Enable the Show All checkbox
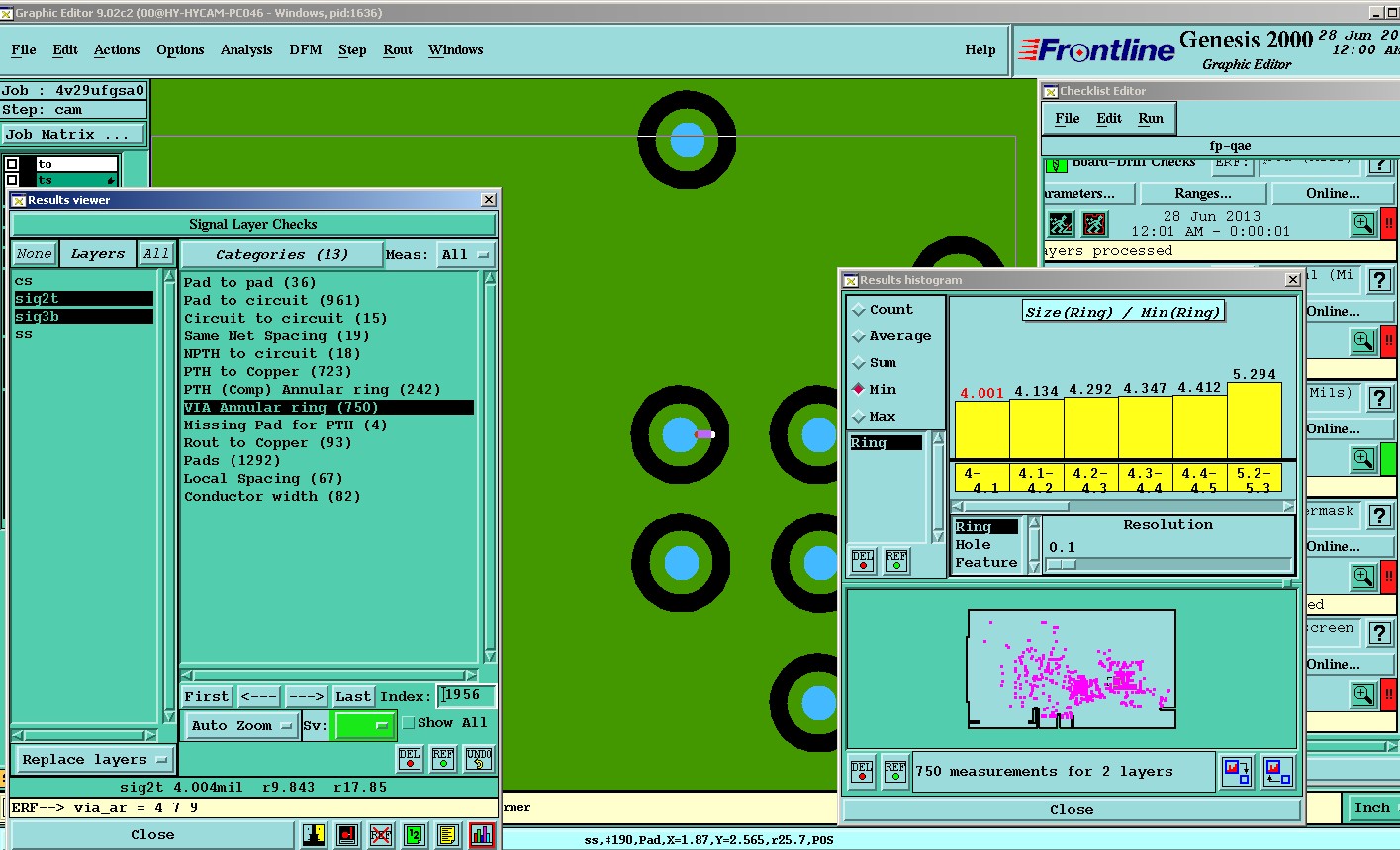 [x=408, y=723]
